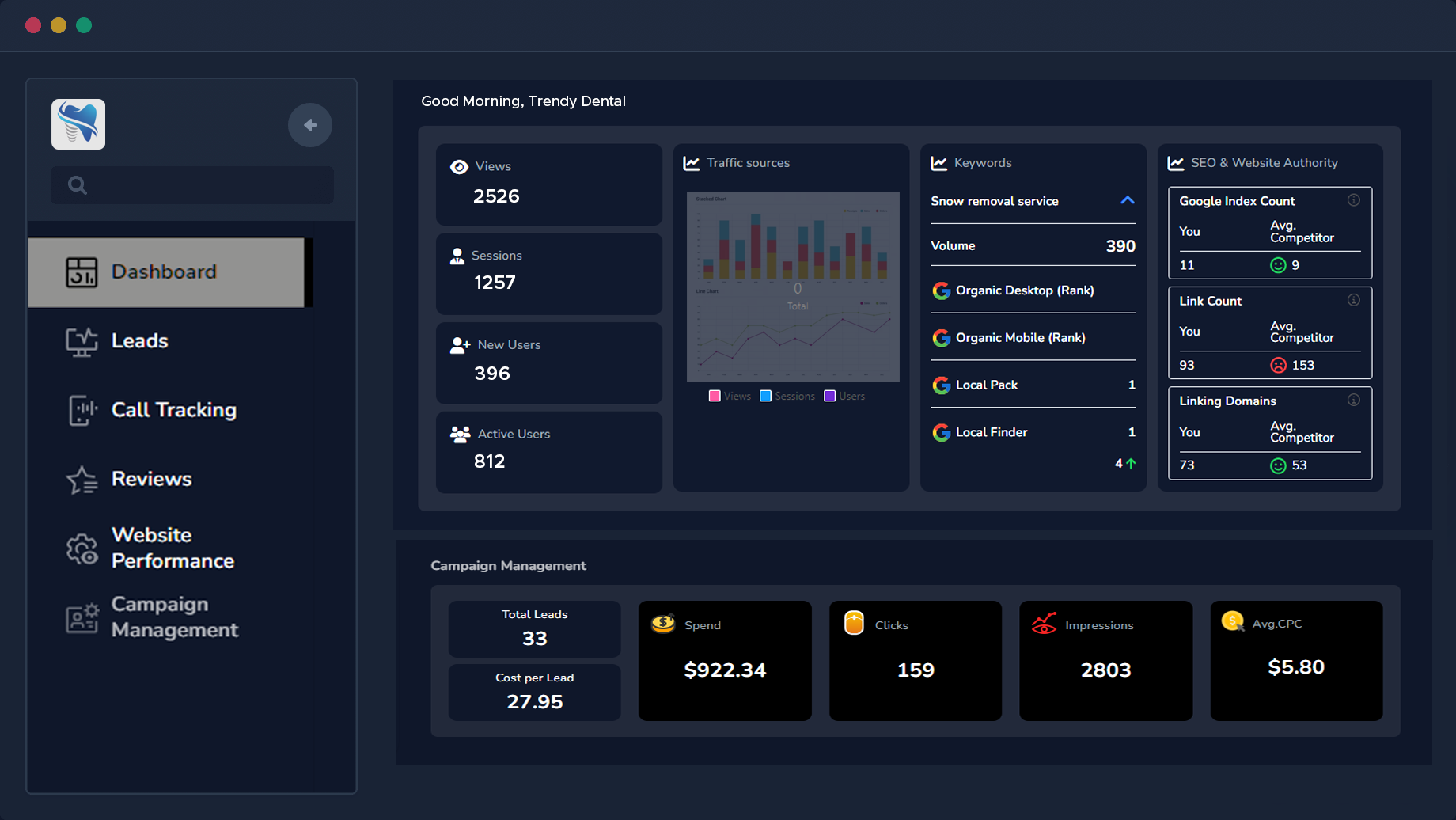1456x820 pixels.
Task: Click Google icon beside Organic Desktop Rank
Action: [942, 291]
